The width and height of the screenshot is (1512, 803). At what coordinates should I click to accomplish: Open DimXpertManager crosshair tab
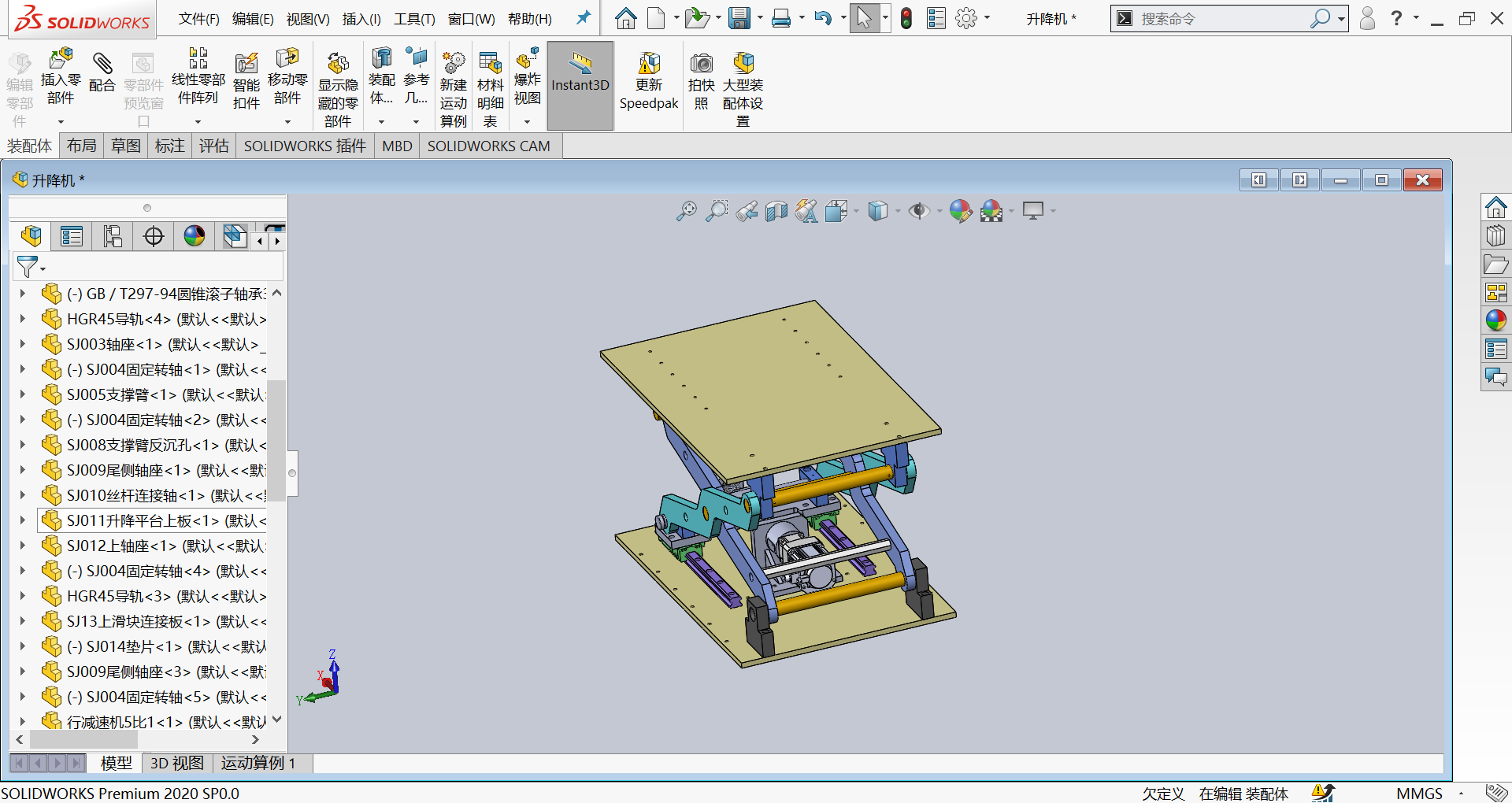pos(154,236)
